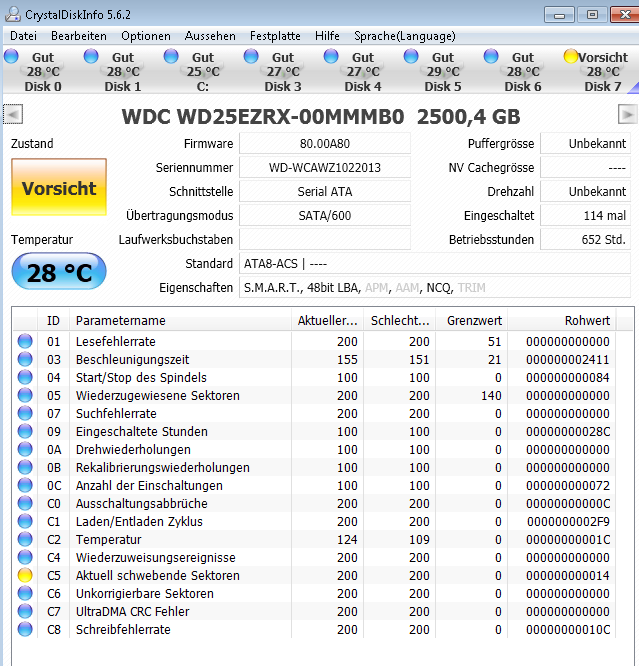Click status orb of Beschleunigungszeit row
This screenshot has height=666, width=639.
(25, 359)
